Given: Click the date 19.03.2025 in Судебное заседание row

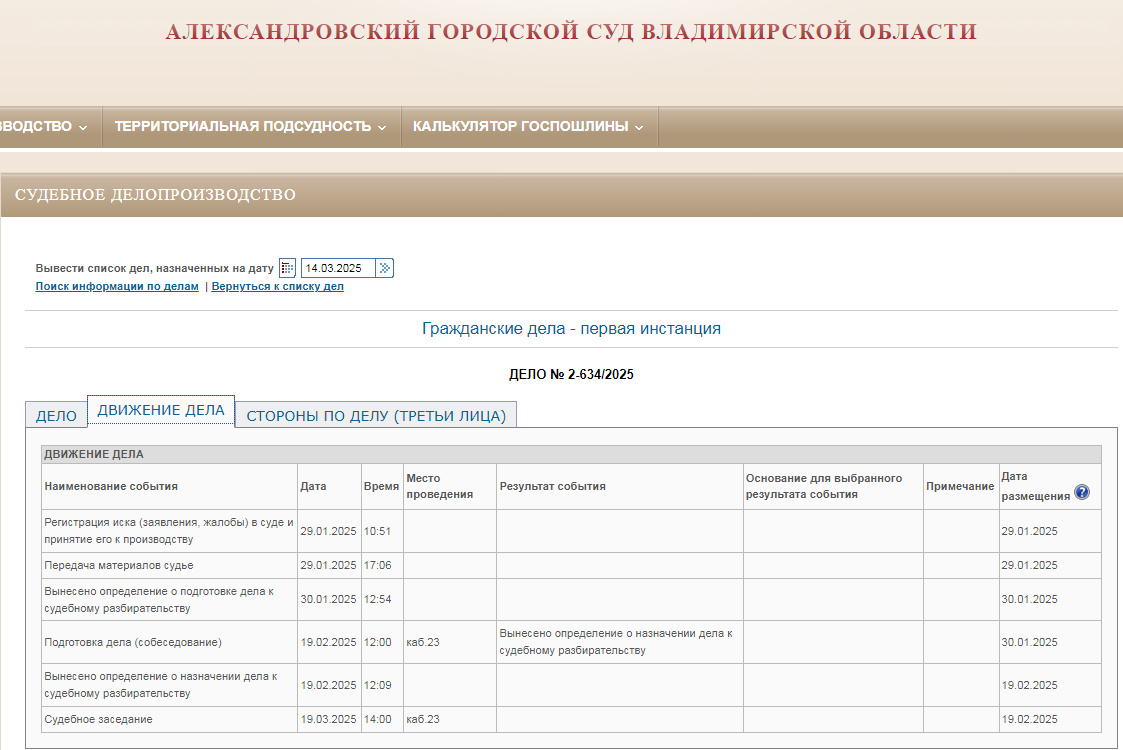Looking at the screenshot, I should pos(328,719).
